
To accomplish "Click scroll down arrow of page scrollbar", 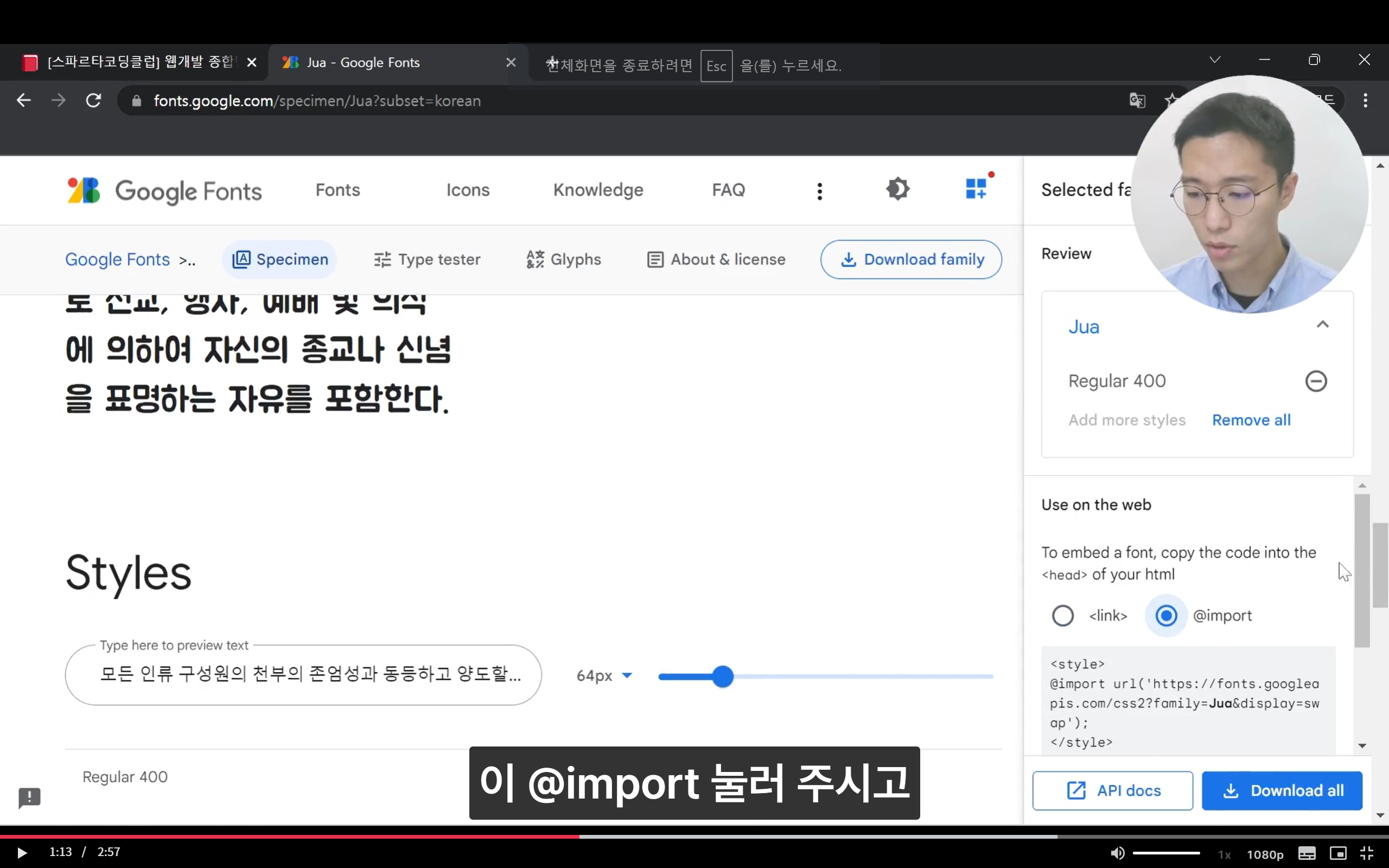I will (1380, 815).
